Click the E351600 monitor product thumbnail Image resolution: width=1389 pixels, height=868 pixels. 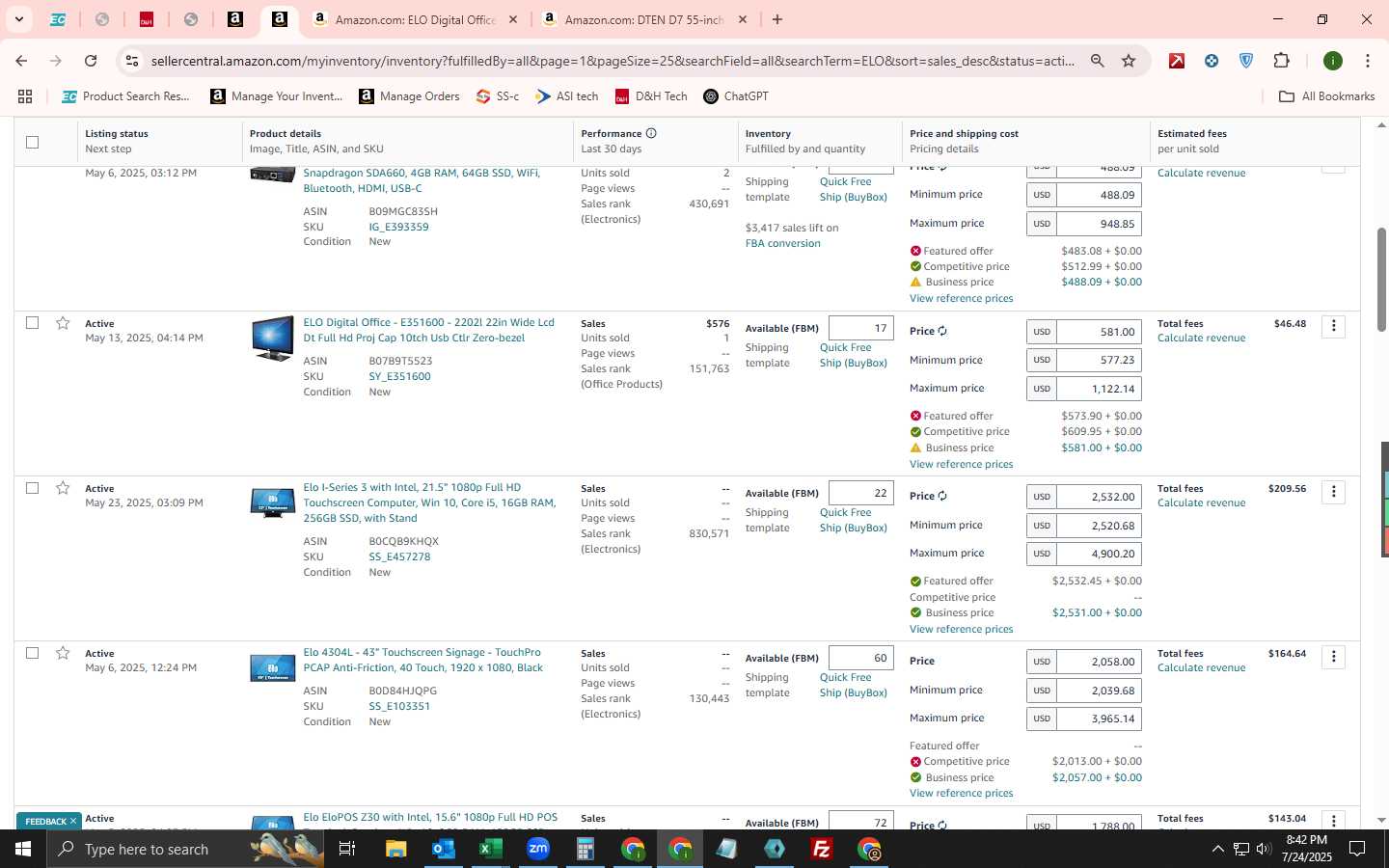pos(272,339)
